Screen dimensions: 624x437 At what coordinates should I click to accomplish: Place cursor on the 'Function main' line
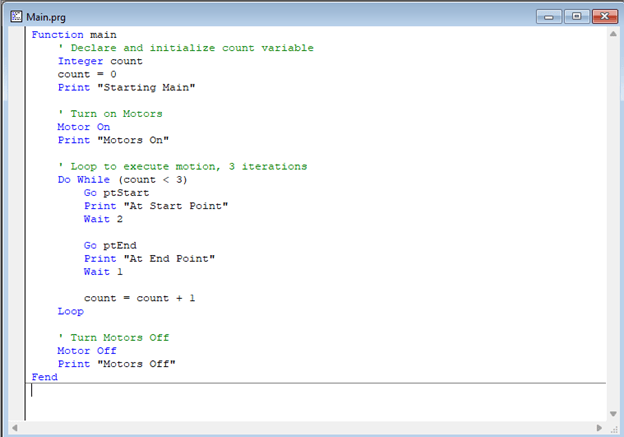[x=74, y=35]
